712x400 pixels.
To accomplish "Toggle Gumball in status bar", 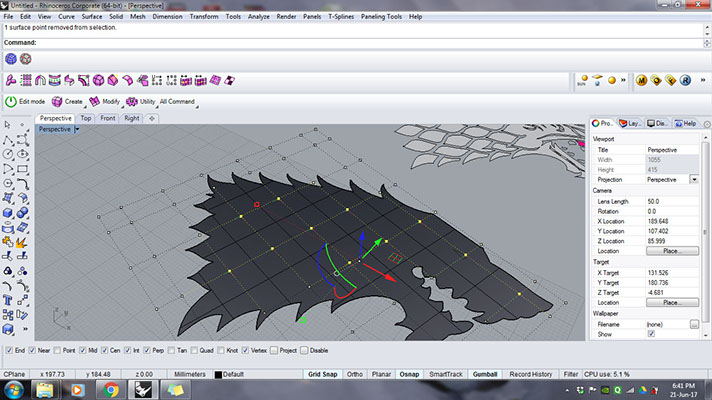I will tap(485, 375).
